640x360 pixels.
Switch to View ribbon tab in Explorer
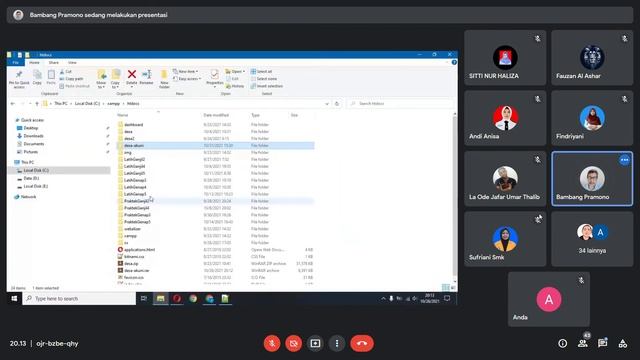72,62
